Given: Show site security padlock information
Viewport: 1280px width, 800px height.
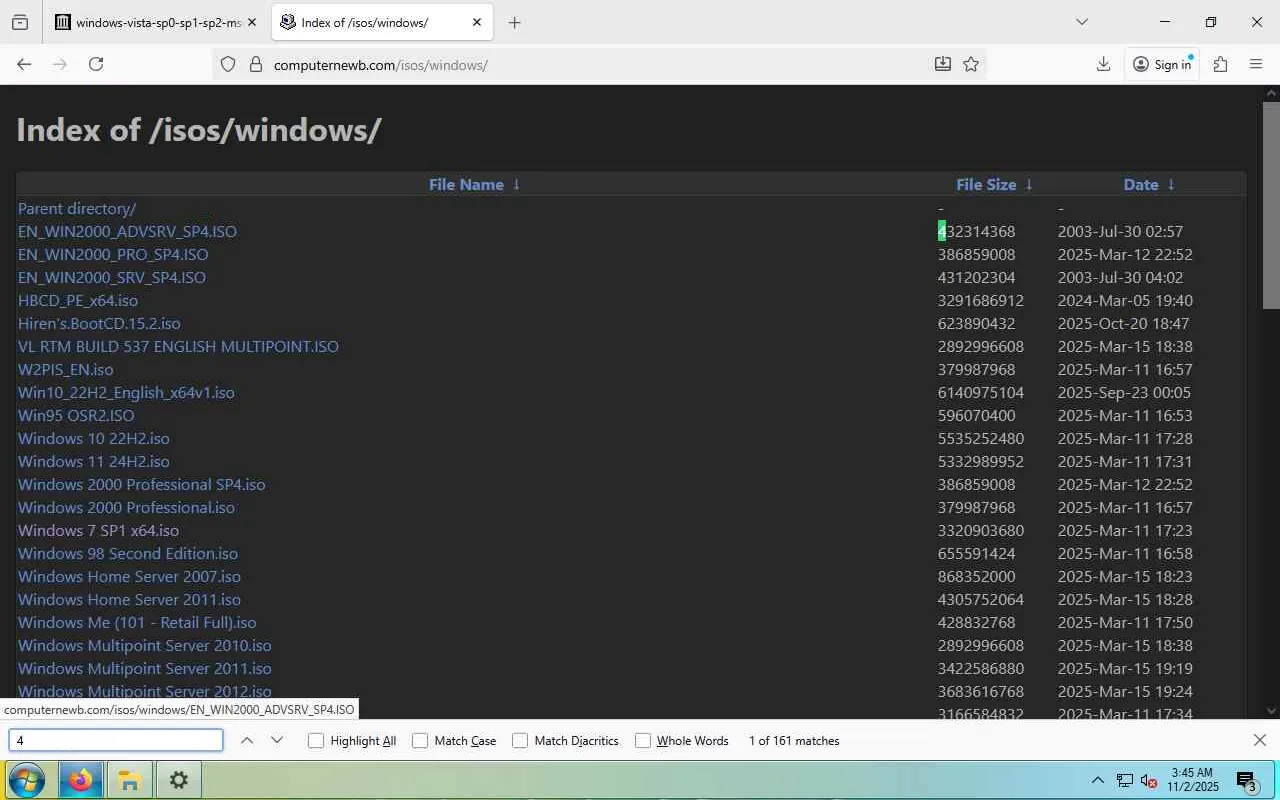Looking at the screenshot, I should coord(255,64).
